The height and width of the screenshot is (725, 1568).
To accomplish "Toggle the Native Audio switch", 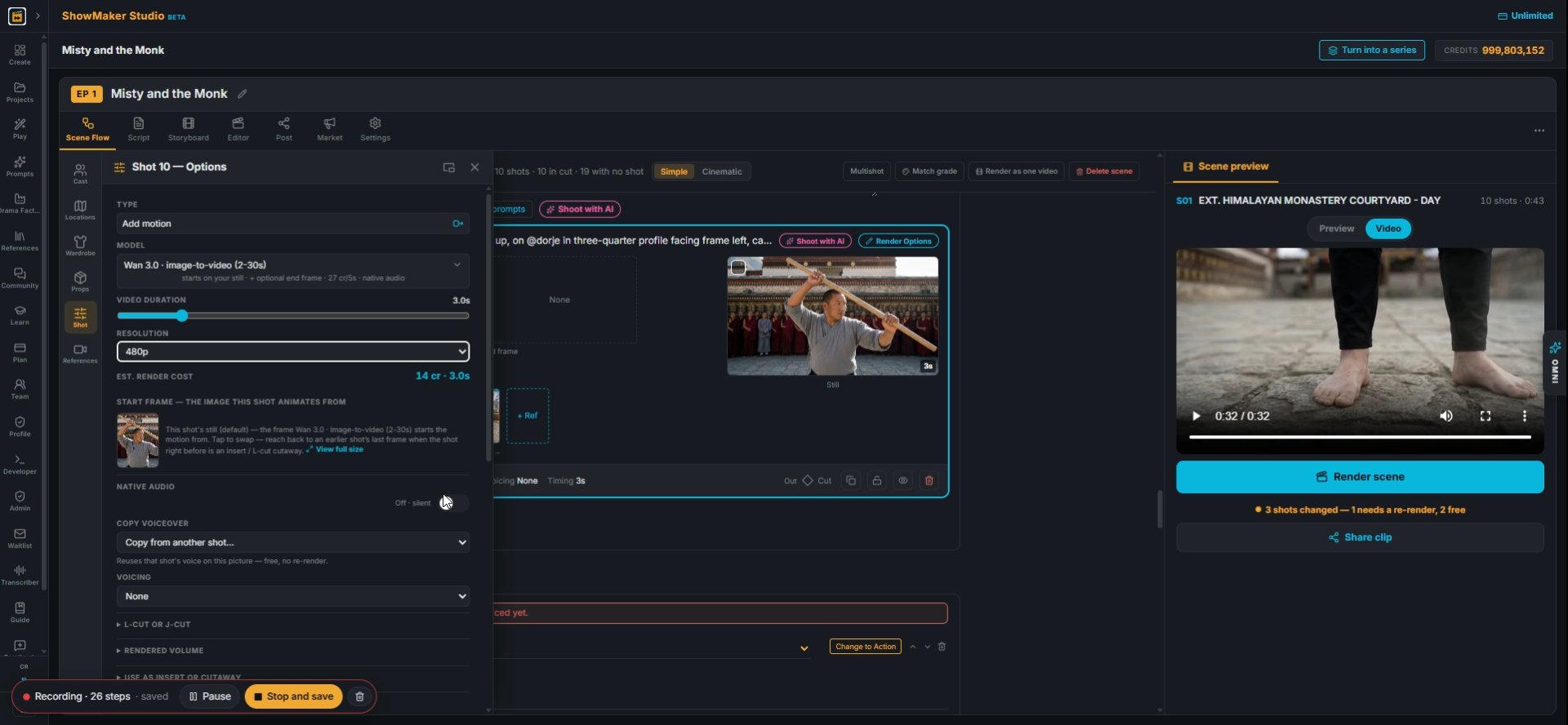I will (452, 503).
